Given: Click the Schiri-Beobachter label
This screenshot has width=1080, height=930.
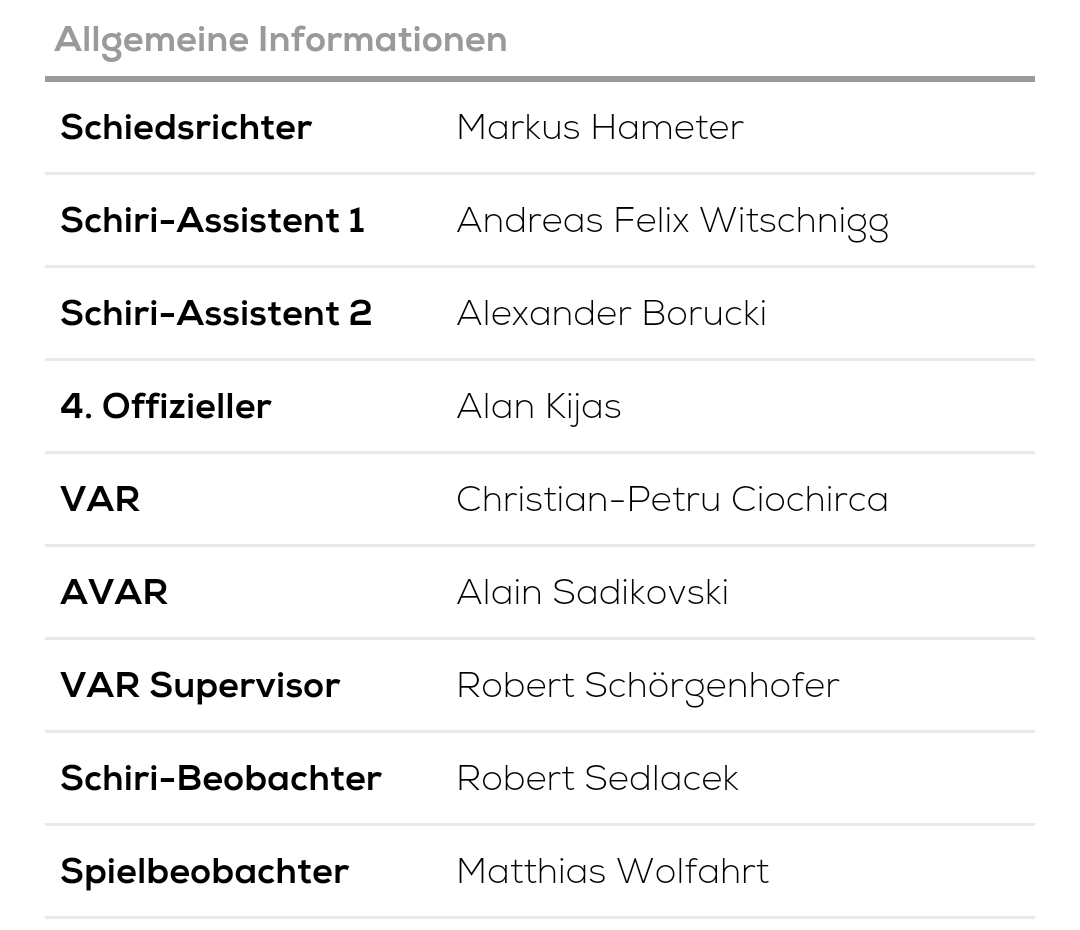Looking at the screenshot, I should point(221,779).
